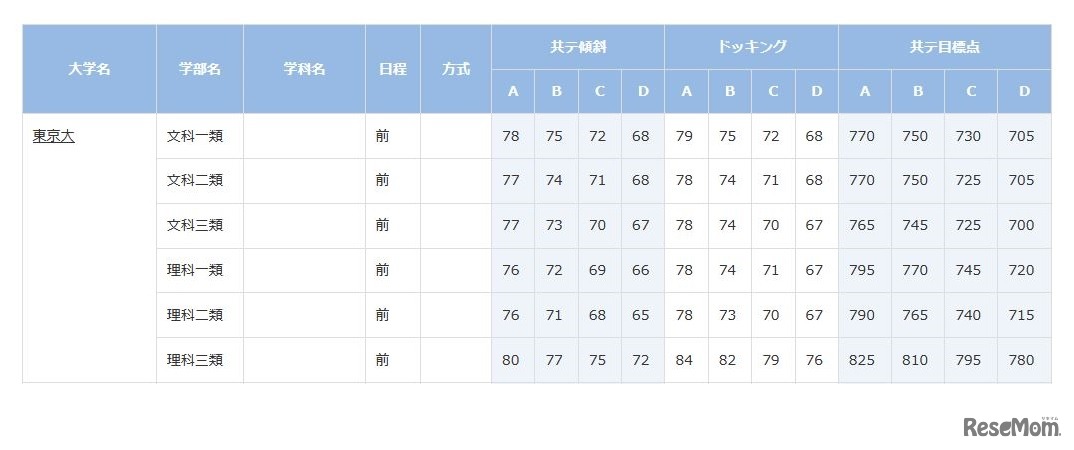This screenshot has width=1074, height=450.
Task: Select the 理科一類 faculty cell
Action: coord(194,270)
